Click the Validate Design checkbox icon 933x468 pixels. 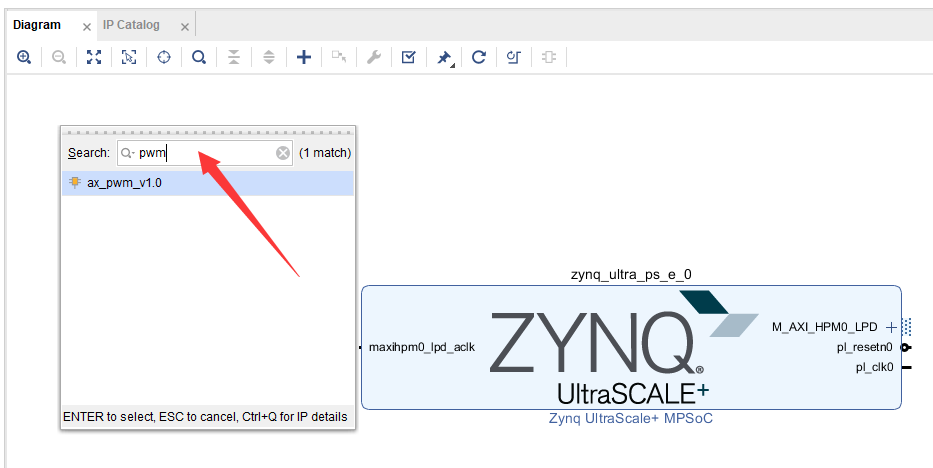409,57
